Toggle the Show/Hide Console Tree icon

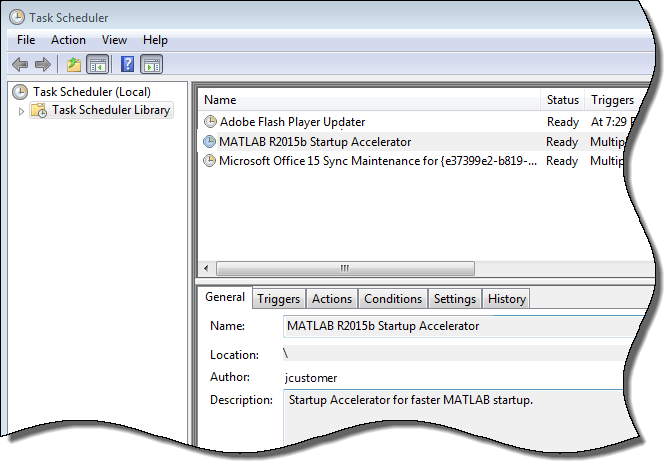[98, 65]
